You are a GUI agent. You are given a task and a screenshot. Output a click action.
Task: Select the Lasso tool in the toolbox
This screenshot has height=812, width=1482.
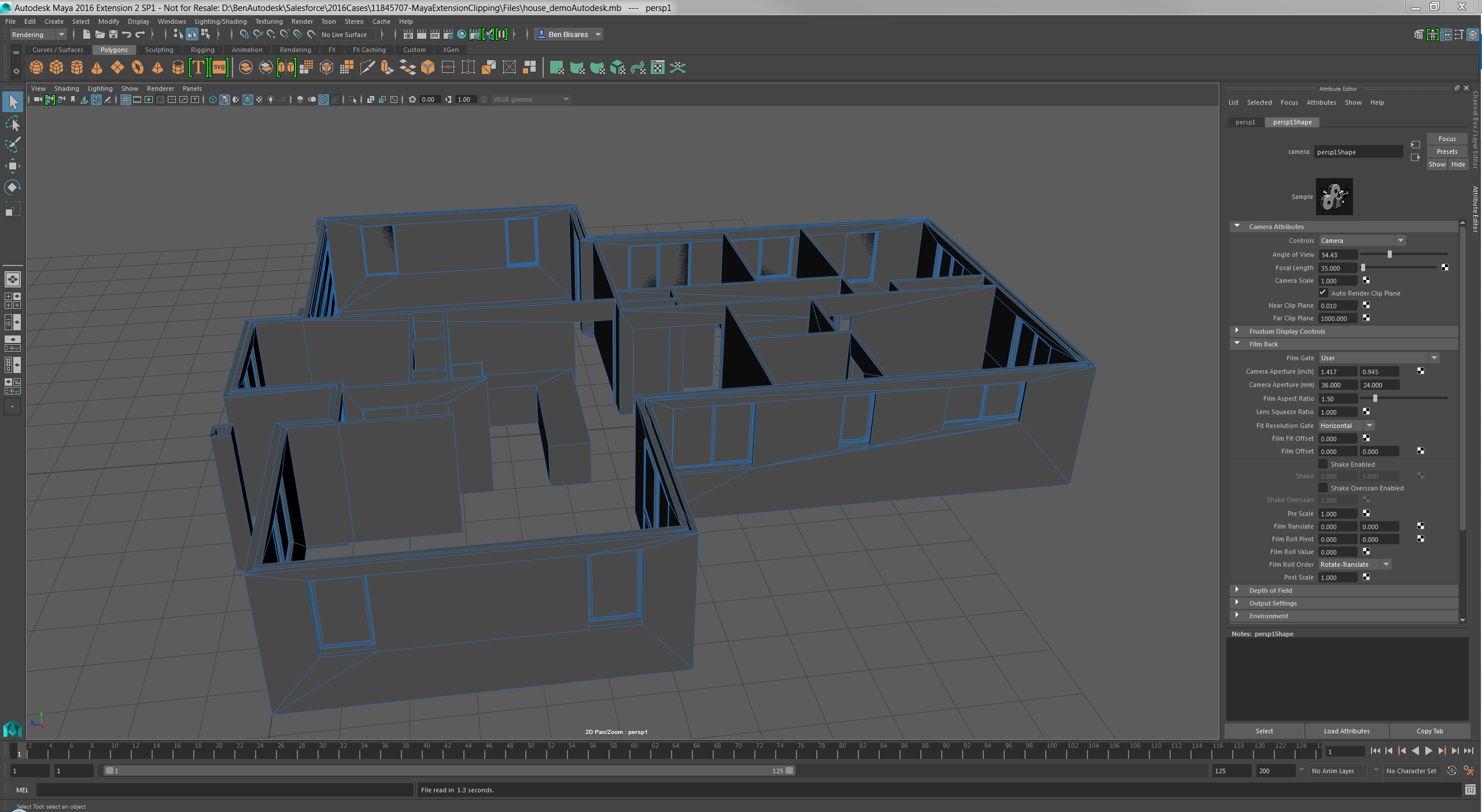pyautogui.click(x=12, y=123)
